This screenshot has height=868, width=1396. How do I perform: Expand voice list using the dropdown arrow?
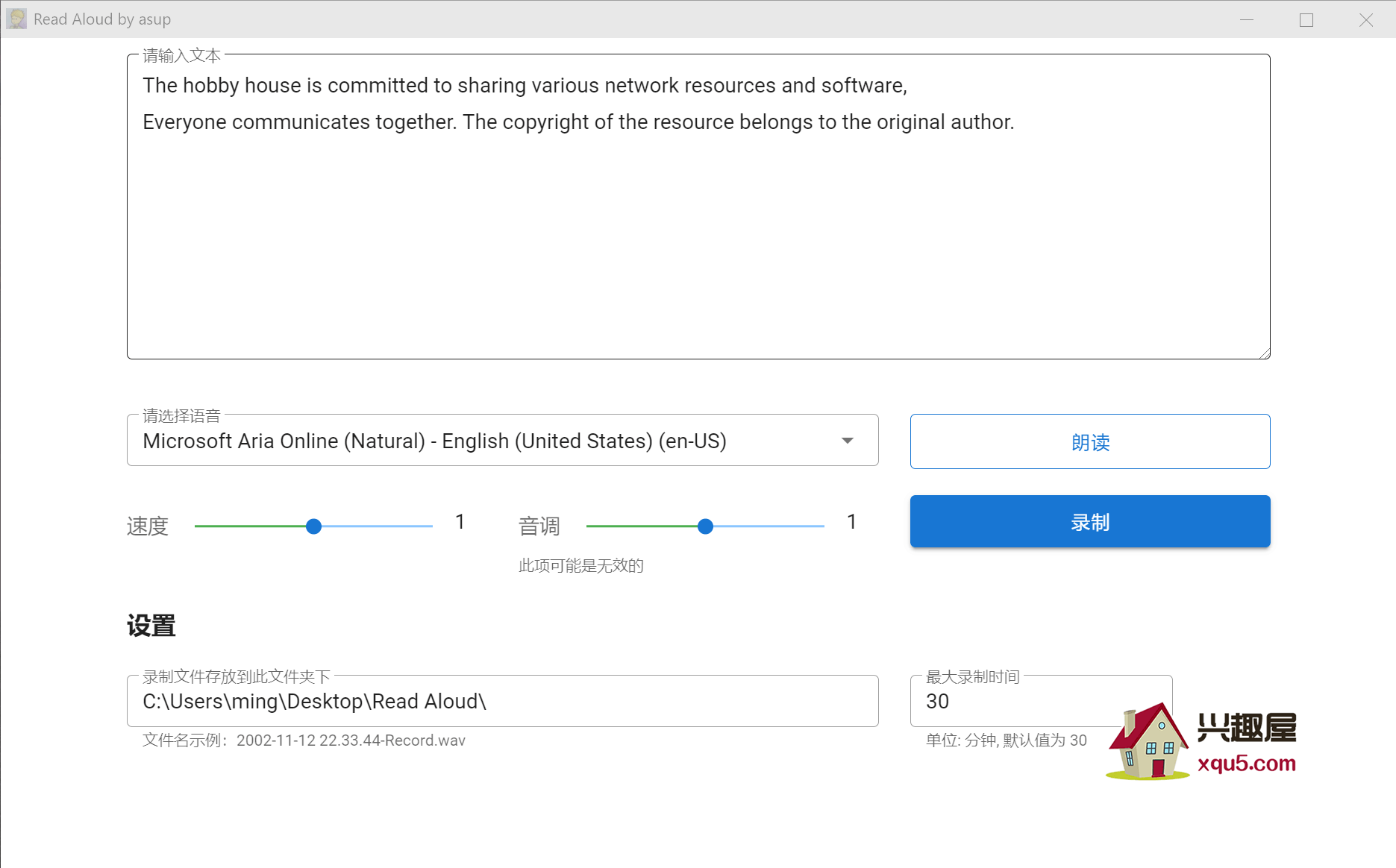click(847, 441)
